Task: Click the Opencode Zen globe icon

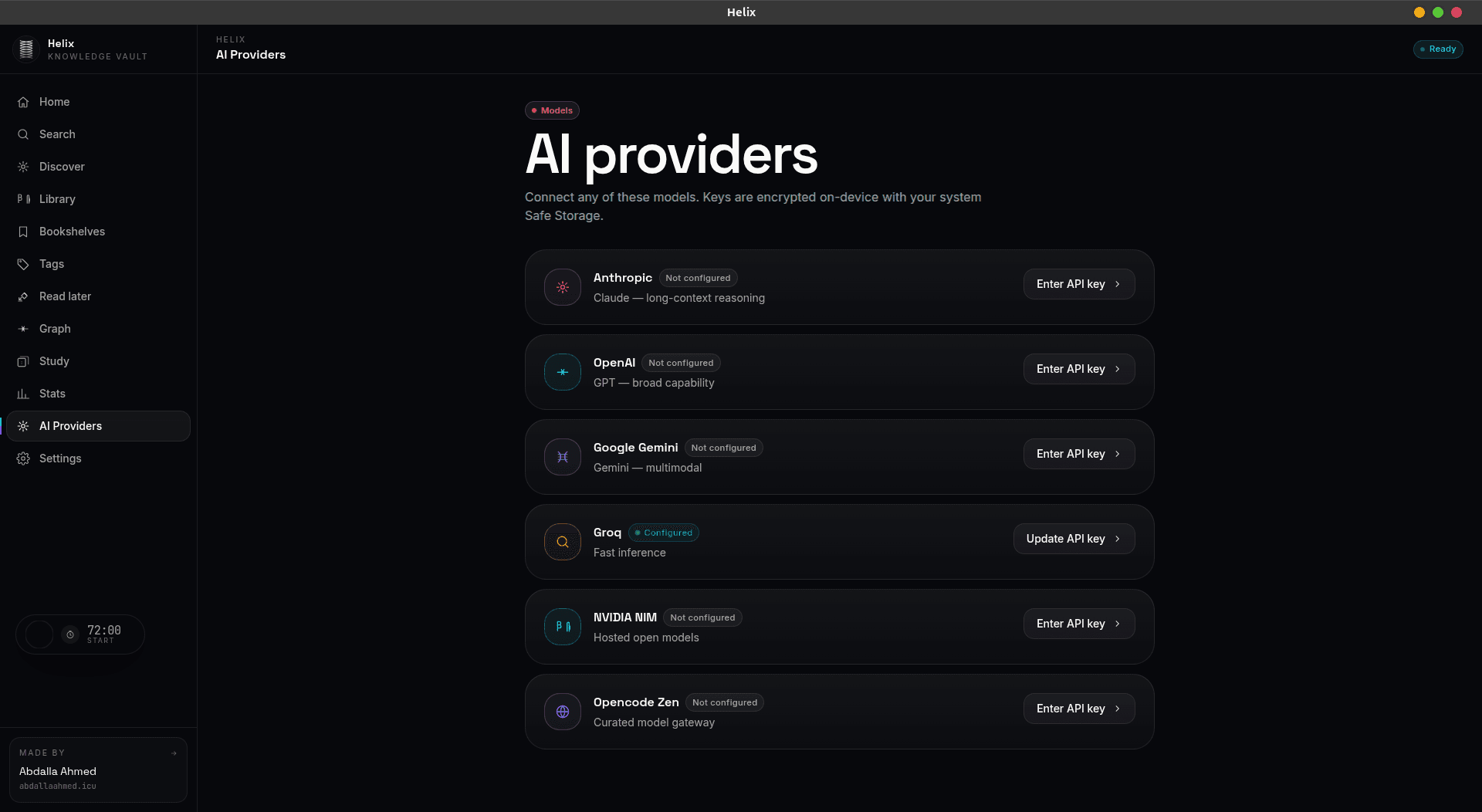Action: point(563,712)
